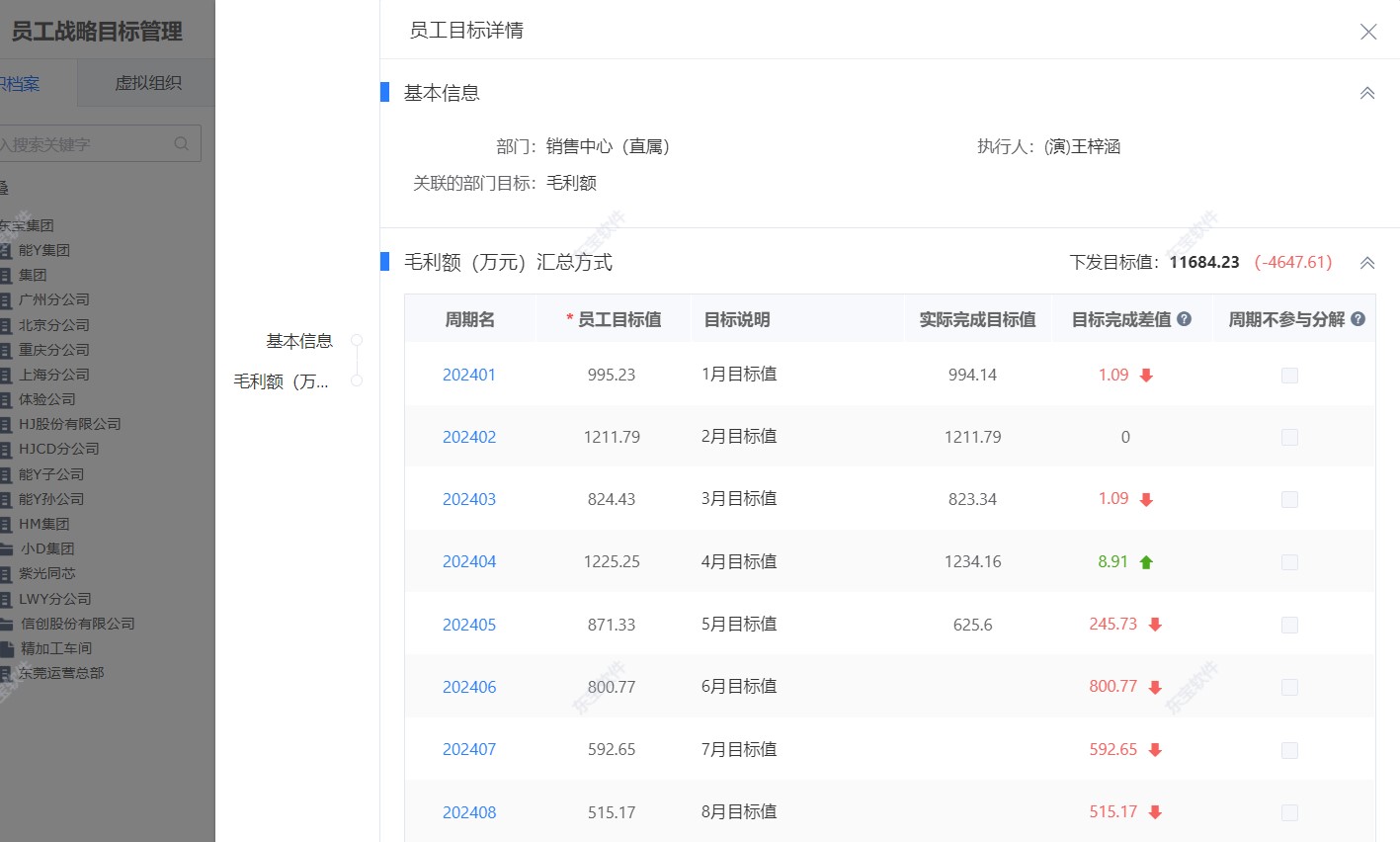The image size is (1400, 842).
Task: Enable the exclusion checkbox in row 202405
Action: (1289, 625)
